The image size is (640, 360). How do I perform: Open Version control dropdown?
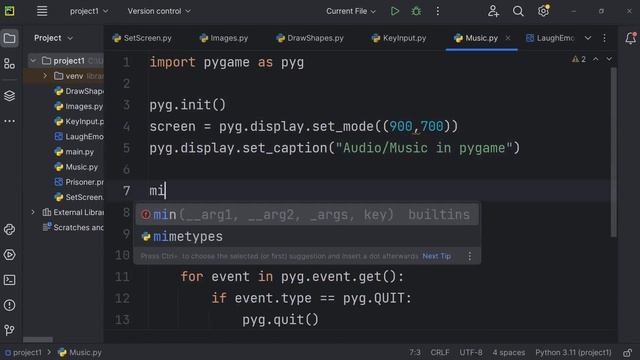tap(159, 11)
